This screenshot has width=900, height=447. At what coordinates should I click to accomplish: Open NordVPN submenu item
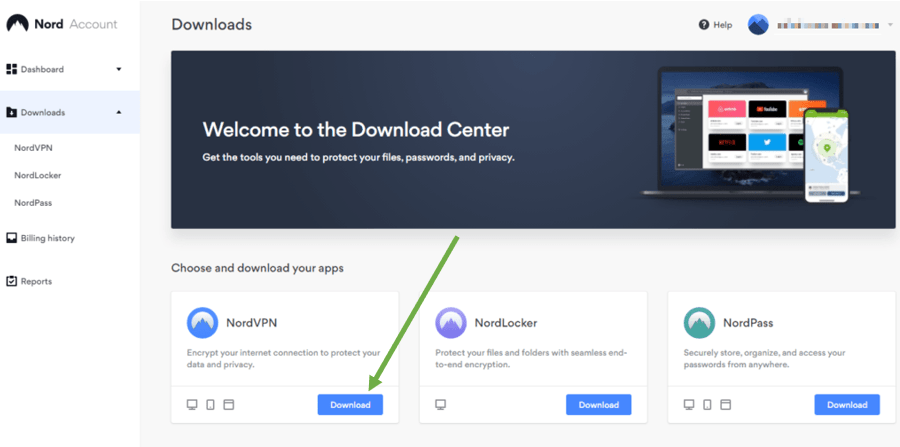pyautogui.click(x=33, y=148)
